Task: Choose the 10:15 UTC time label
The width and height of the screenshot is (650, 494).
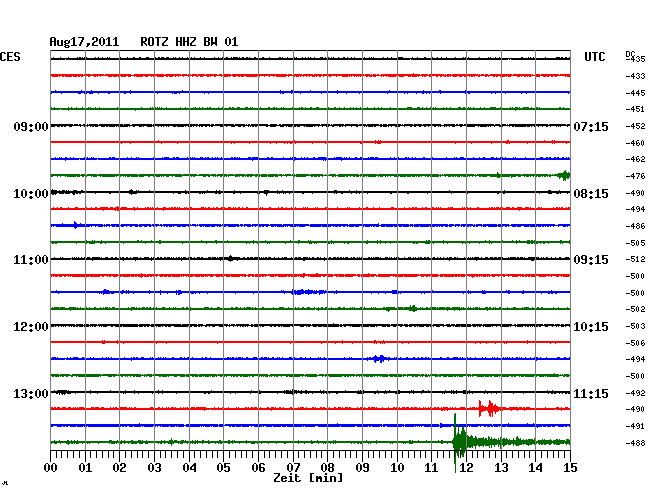Action: point(591,327)
